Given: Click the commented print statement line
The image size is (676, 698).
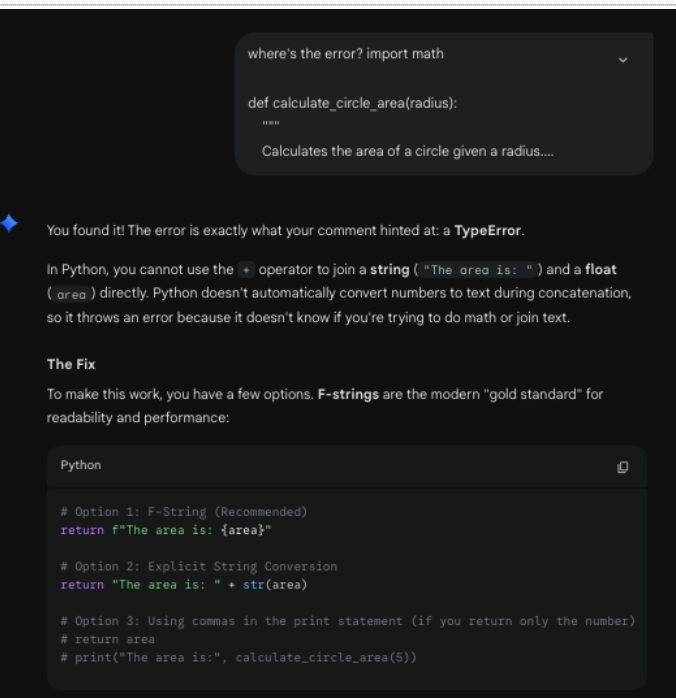Looking at the screenshot, I should [x=239, y=657].
